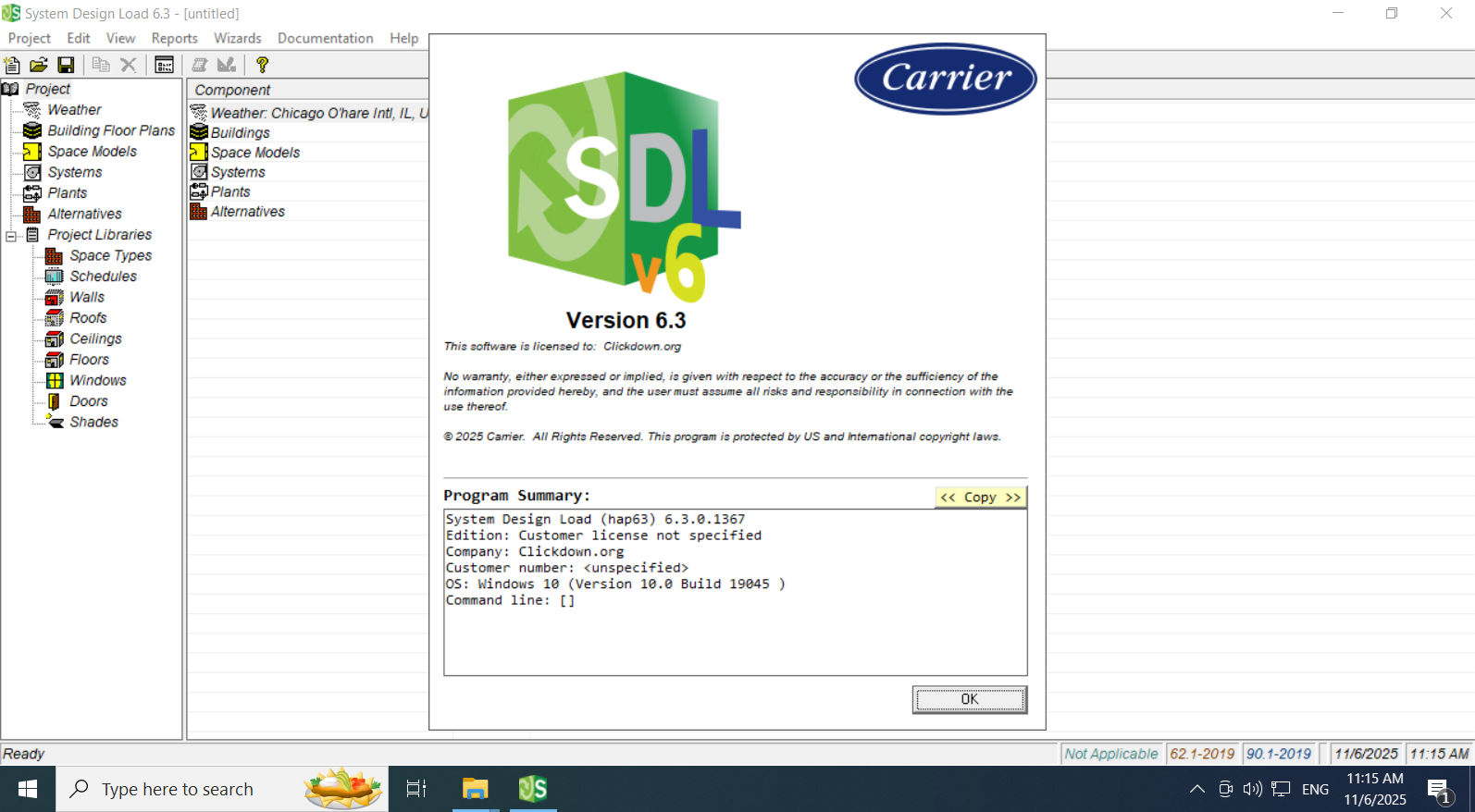Viewport: 1475px width, 812px height.
Task: Click the "11:15 AM" status bar time cell
Action: (x=1439, y=754)
